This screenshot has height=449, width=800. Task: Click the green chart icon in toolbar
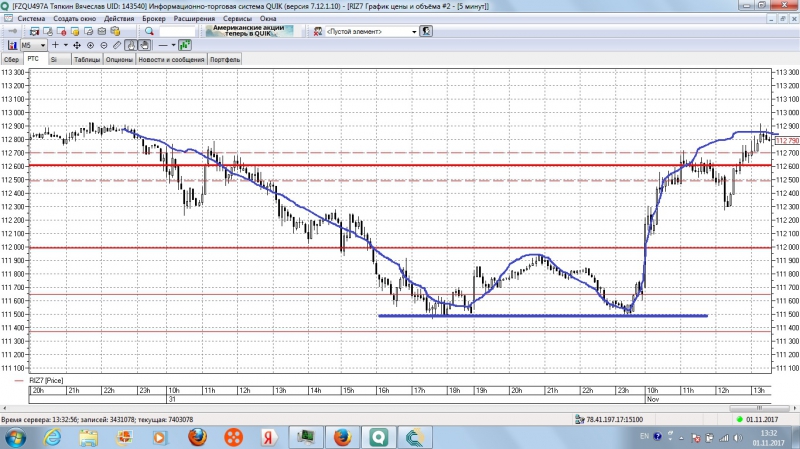pos(185,45)
